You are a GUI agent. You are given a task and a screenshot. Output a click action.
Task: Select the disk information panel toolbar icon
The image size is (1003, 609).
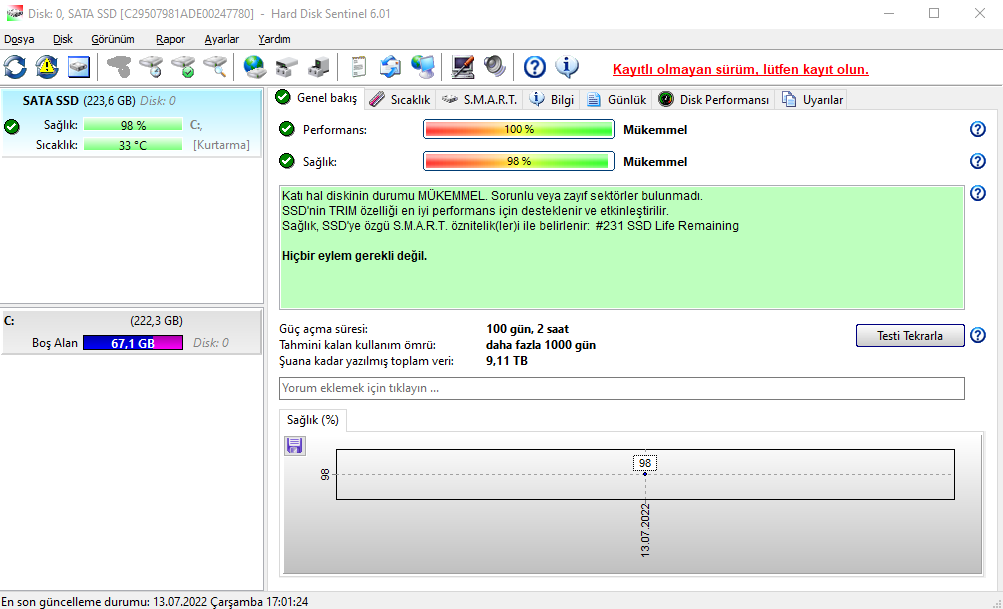tap(79, 67)
